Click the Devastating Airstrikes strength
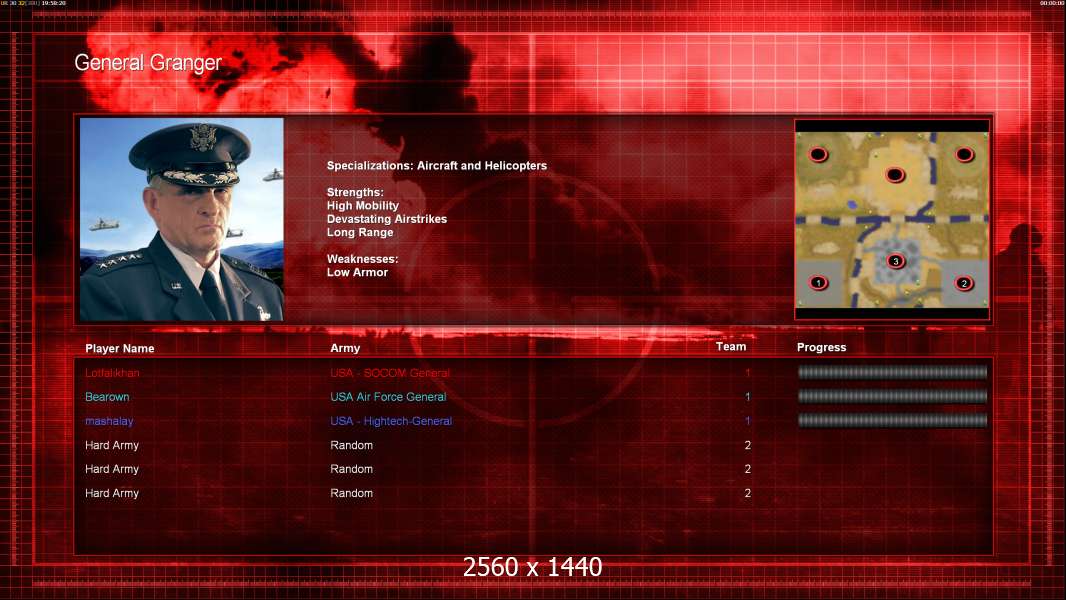Screen dimensions: 1066x600 click(x=387, y=219)
